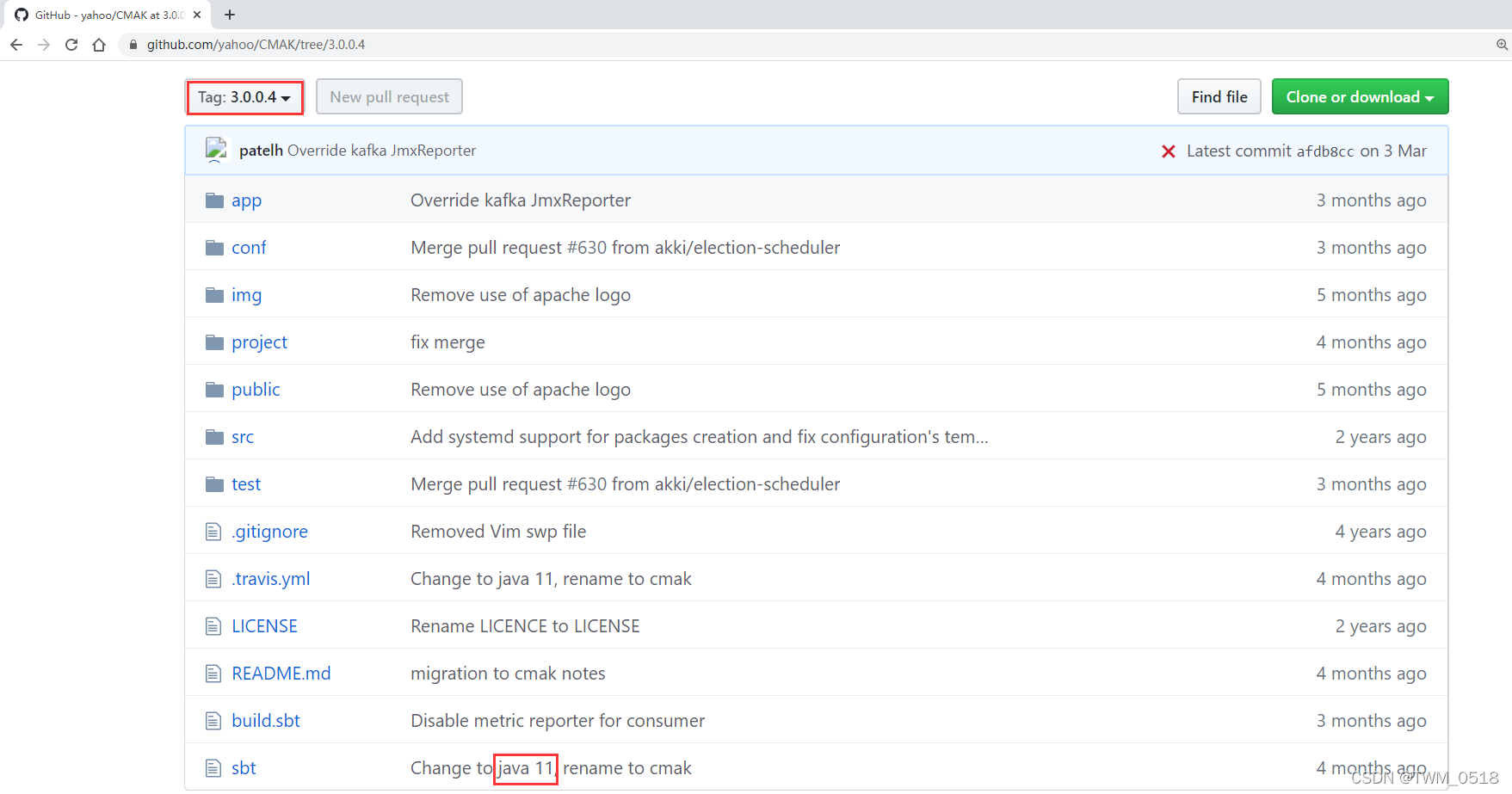
Task: Click the public folder icon
Action: 214,390
